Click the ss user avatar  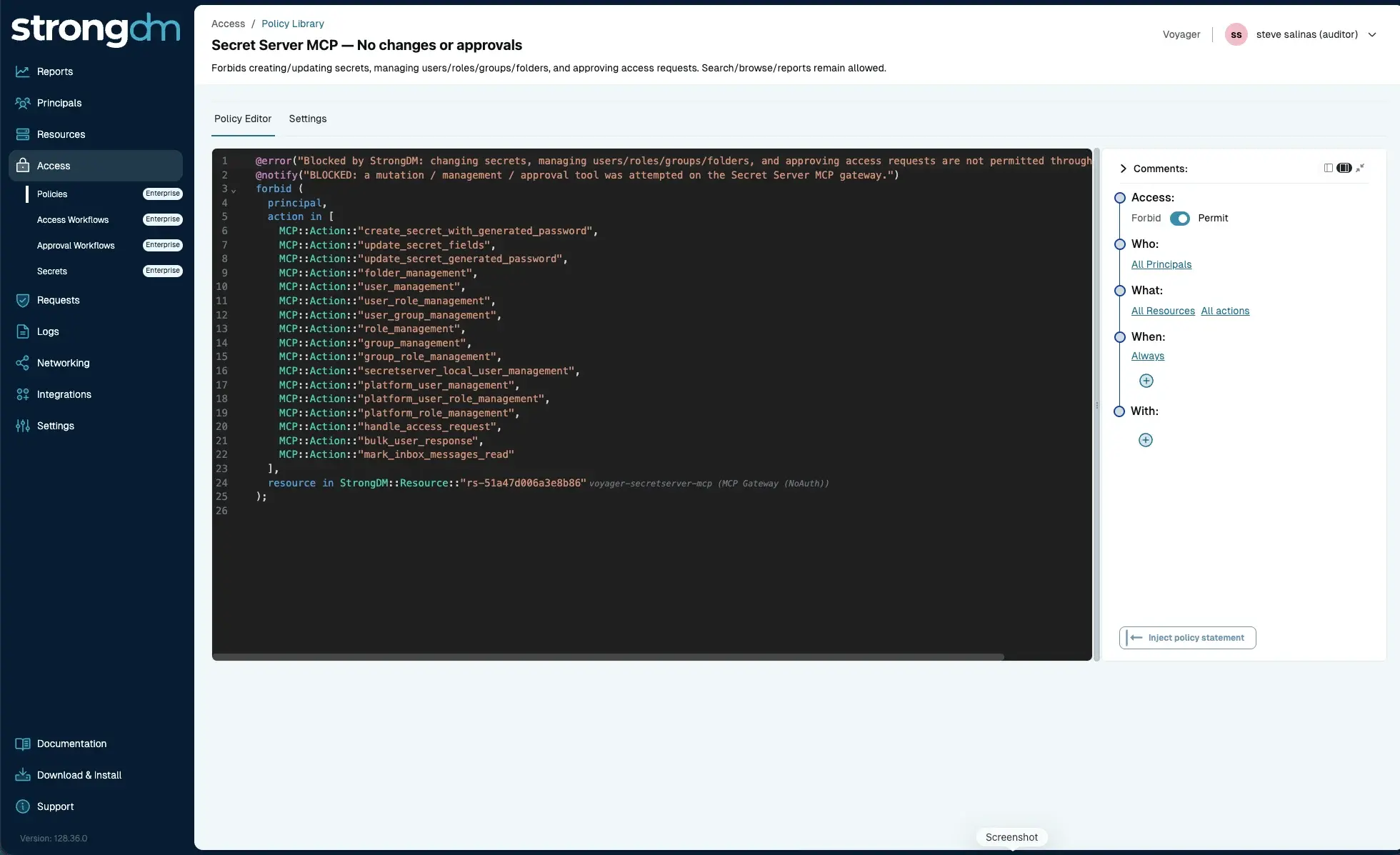click(x=1236, y=34)
